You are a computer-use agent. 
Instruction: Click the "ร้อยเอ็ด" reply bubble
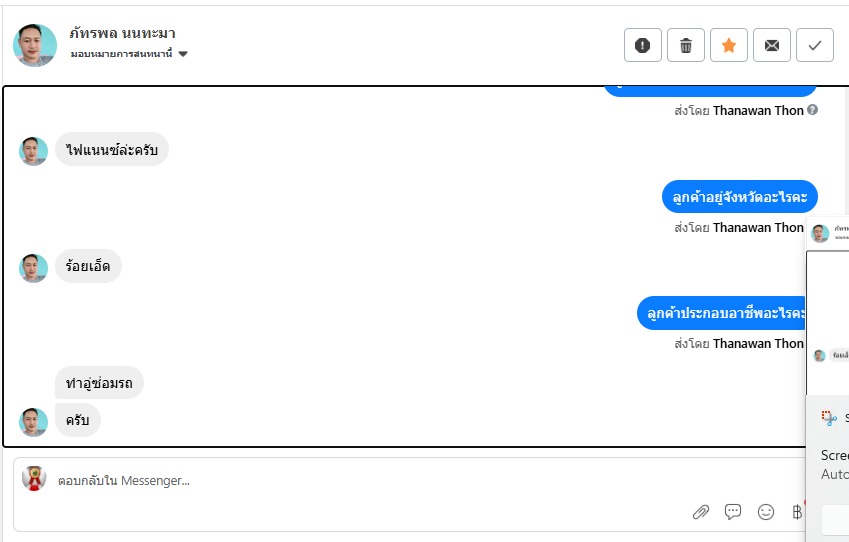pos(88,266)
